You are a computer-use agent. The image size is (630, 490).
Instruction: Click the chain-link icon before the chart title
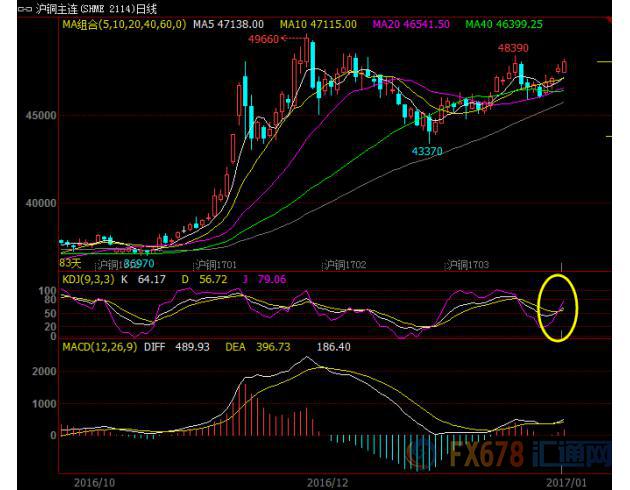(x=25, y=9)
